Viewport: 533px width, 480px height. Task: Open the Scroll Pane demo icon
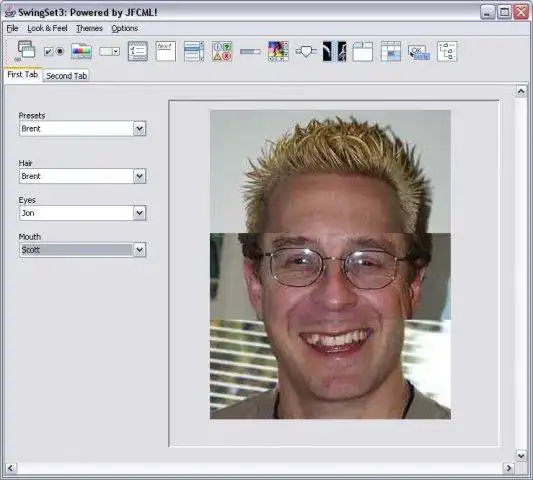tap(278, 51)
